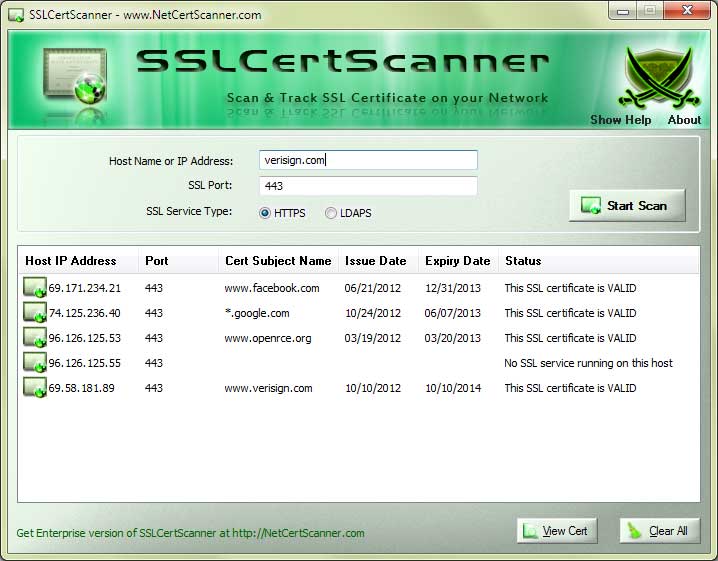
Task: Select the www.facebook.com subject name
Action: click(272, 288)
